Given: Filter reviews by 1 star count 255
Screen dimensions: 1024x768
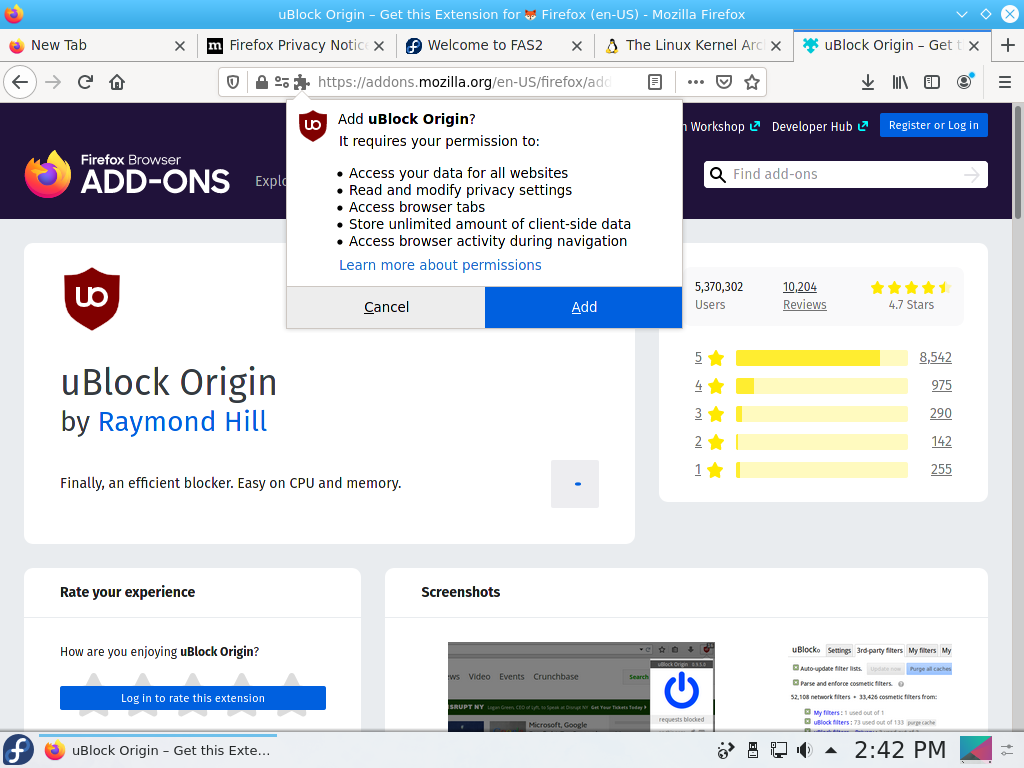Looking at the screenshot, I should coord(941,470).
